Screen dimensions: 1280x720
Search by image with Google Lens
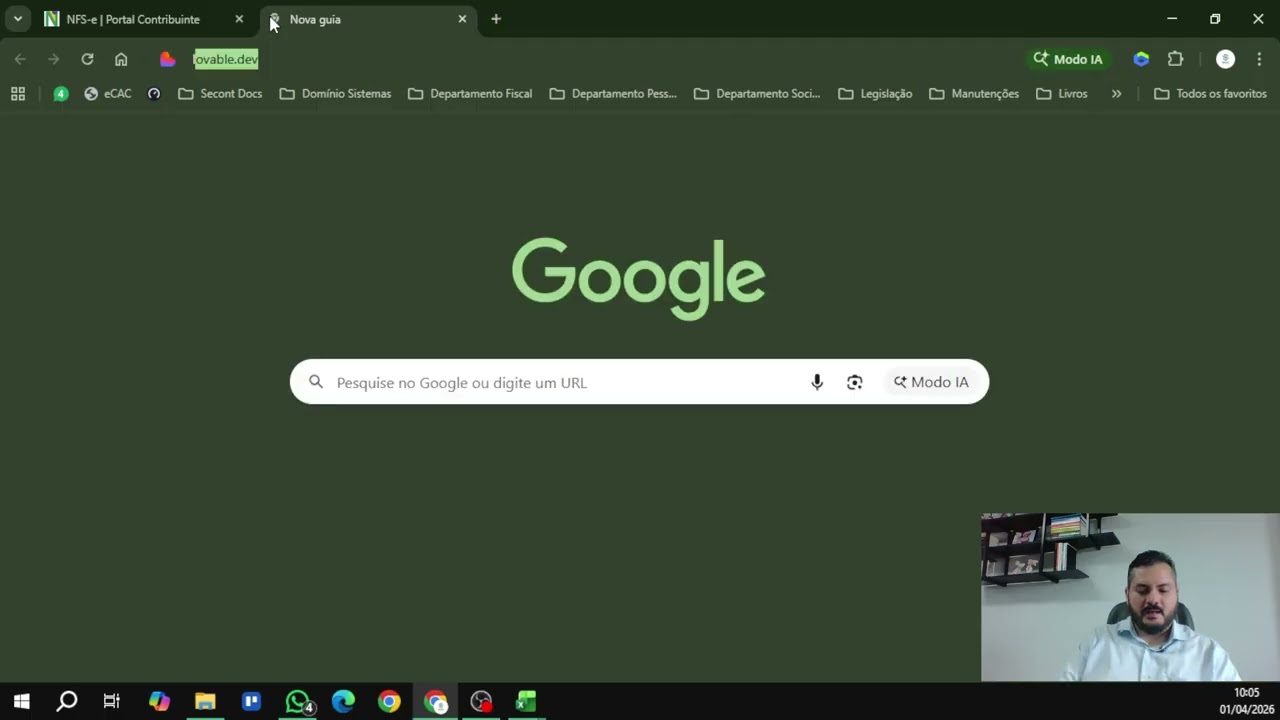(x=854, y=382)
